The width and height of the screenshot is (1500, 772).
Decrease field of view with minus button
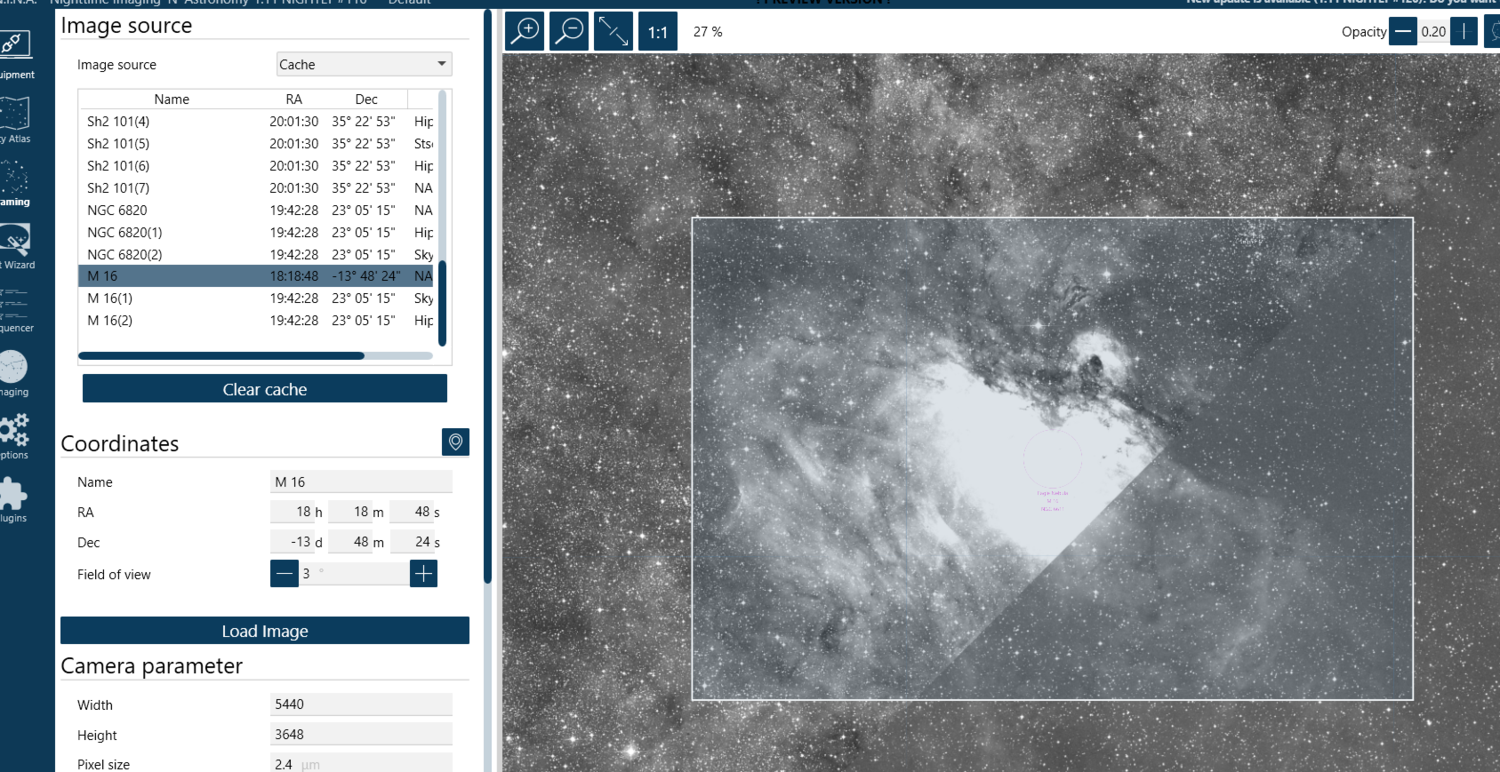pyautogui.click(x=284, y=573)
